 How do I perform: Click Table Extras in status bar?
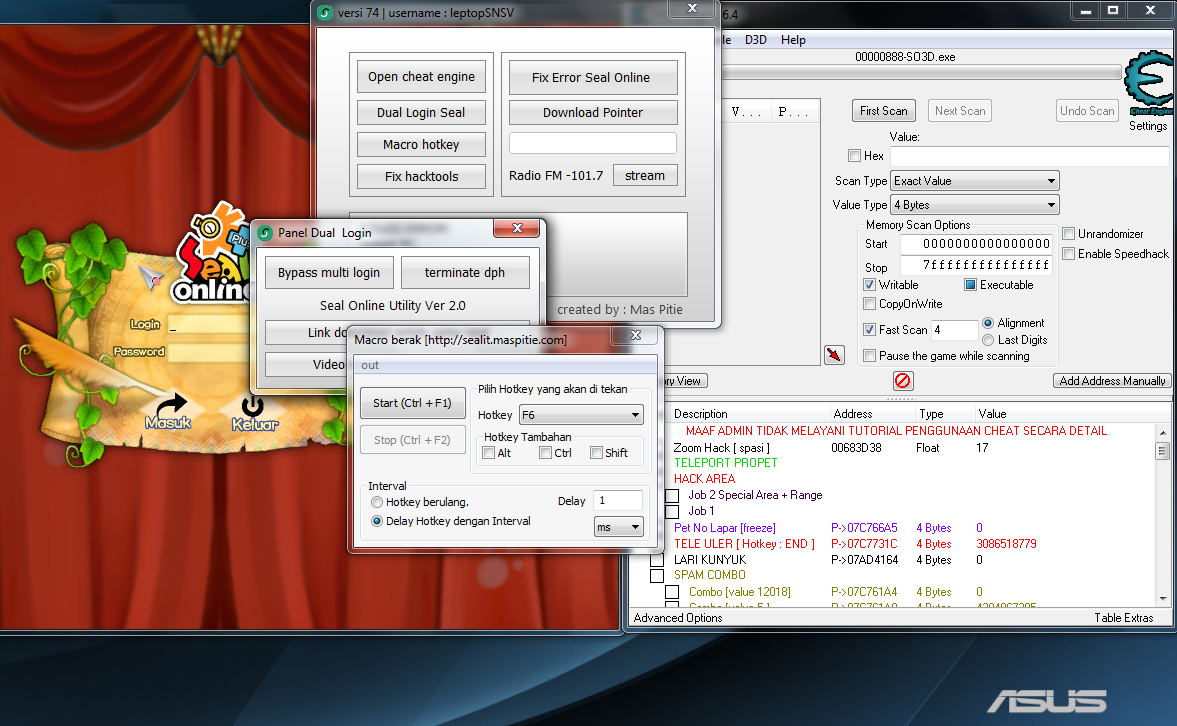pos(1123,618)
